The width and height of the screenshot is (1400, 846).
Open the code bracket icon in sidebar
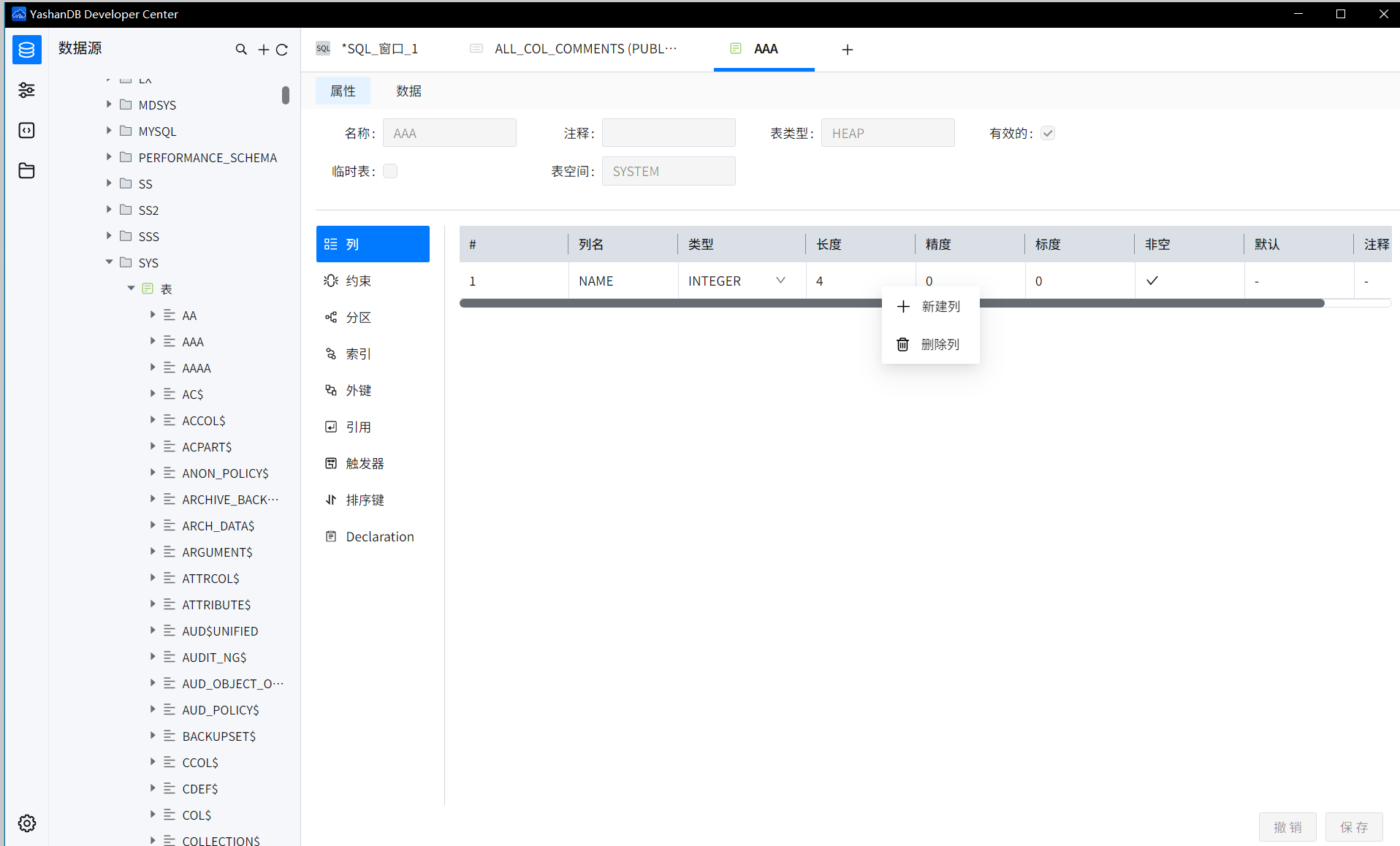(x=27, y=130)
